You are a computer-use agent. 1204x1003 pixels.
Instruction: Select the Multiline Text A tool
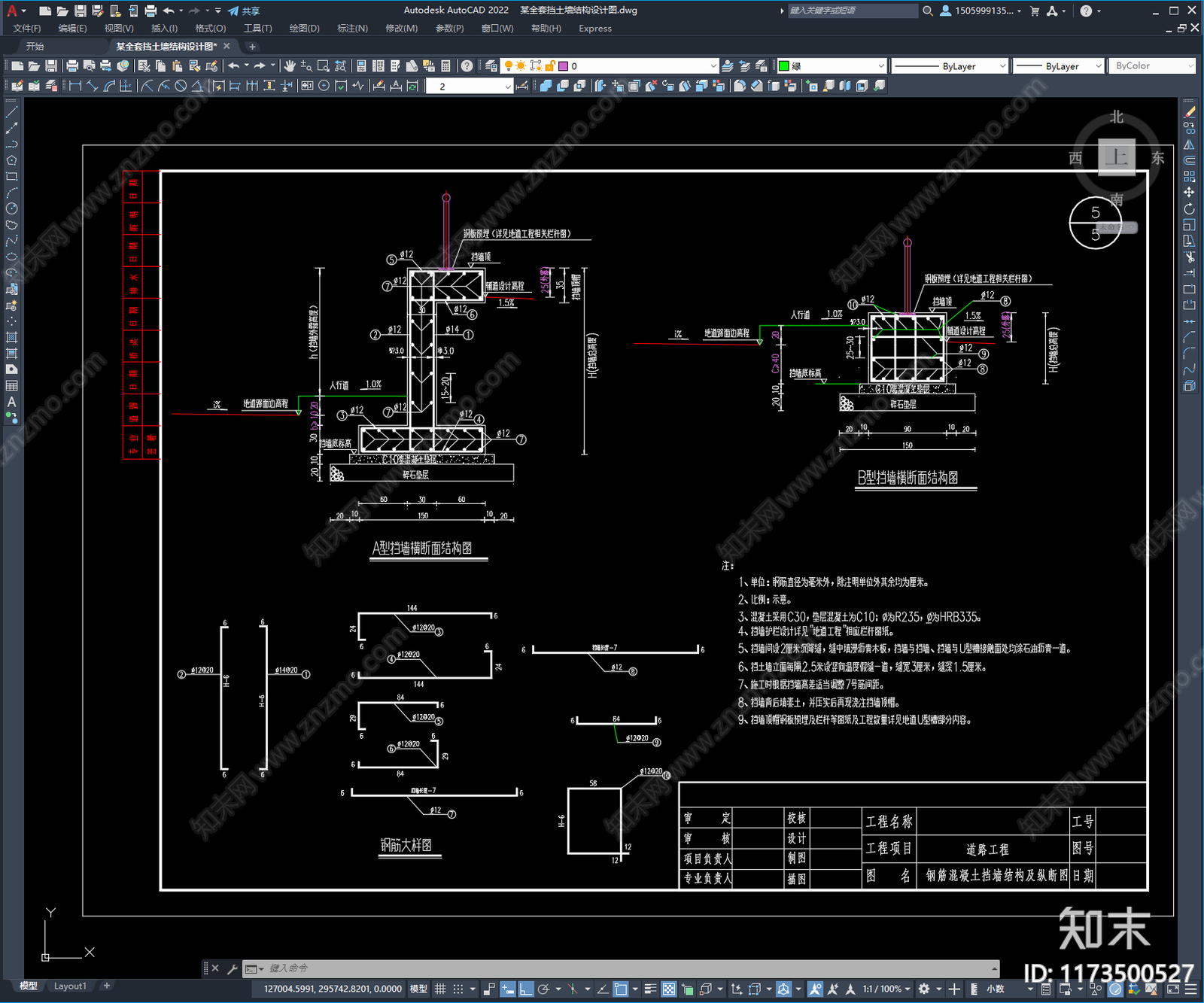click(11, 402)
